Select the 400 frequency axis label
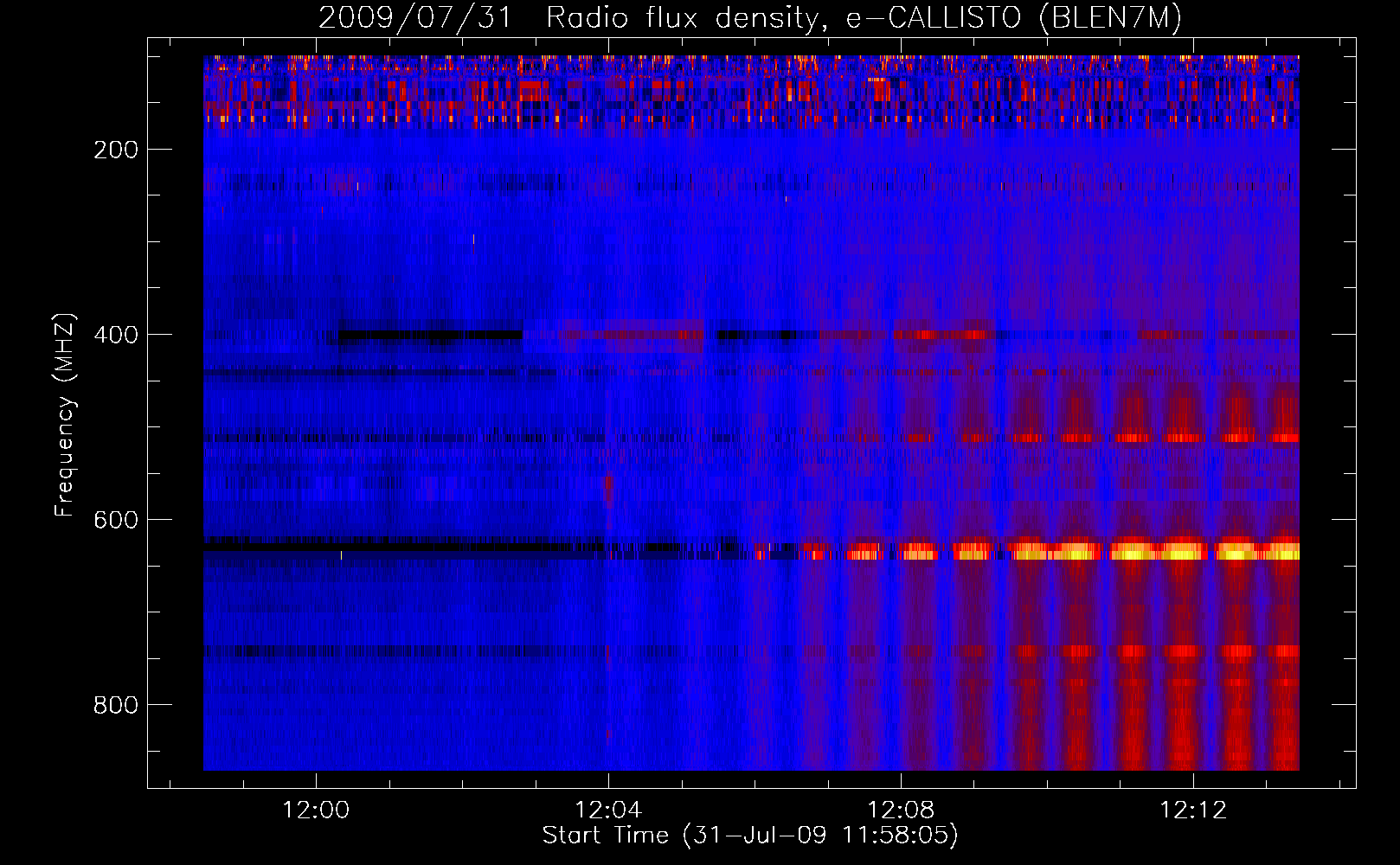1400x865 pixels. pos(116,335)
